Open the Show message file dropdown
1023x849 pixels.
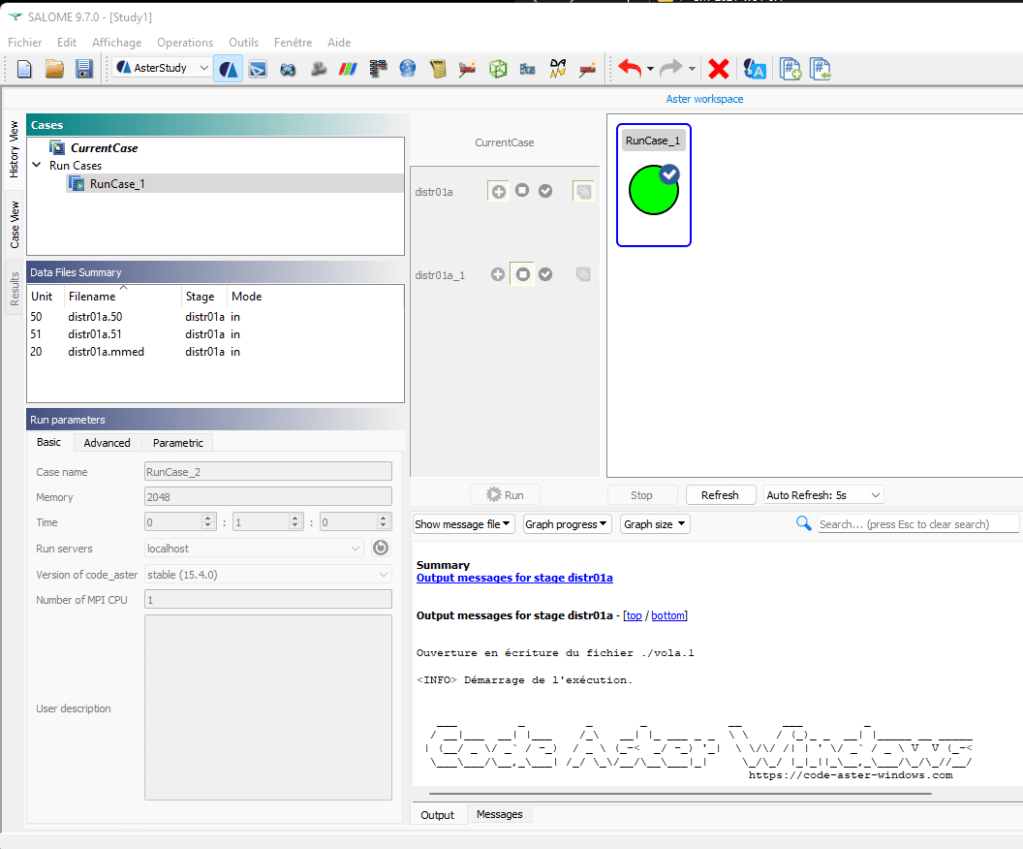coord(464,524)
